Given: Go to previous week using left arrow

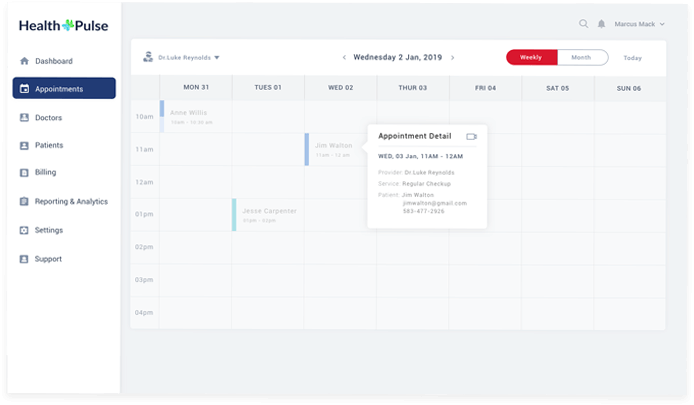Looking at the screenshot, I should [344, 58].
